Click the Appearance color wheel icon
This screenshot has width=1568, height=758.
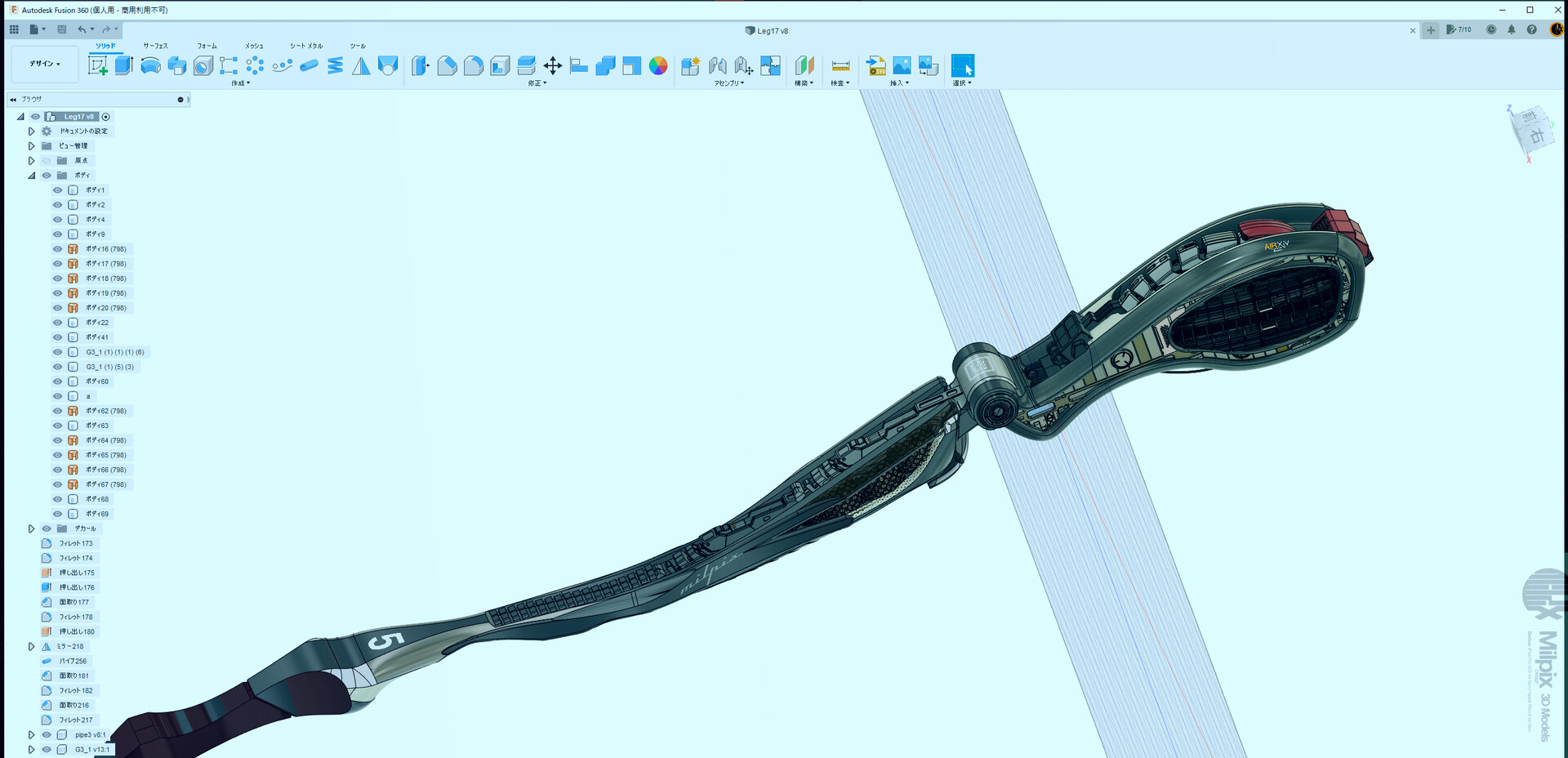(657, 65)
